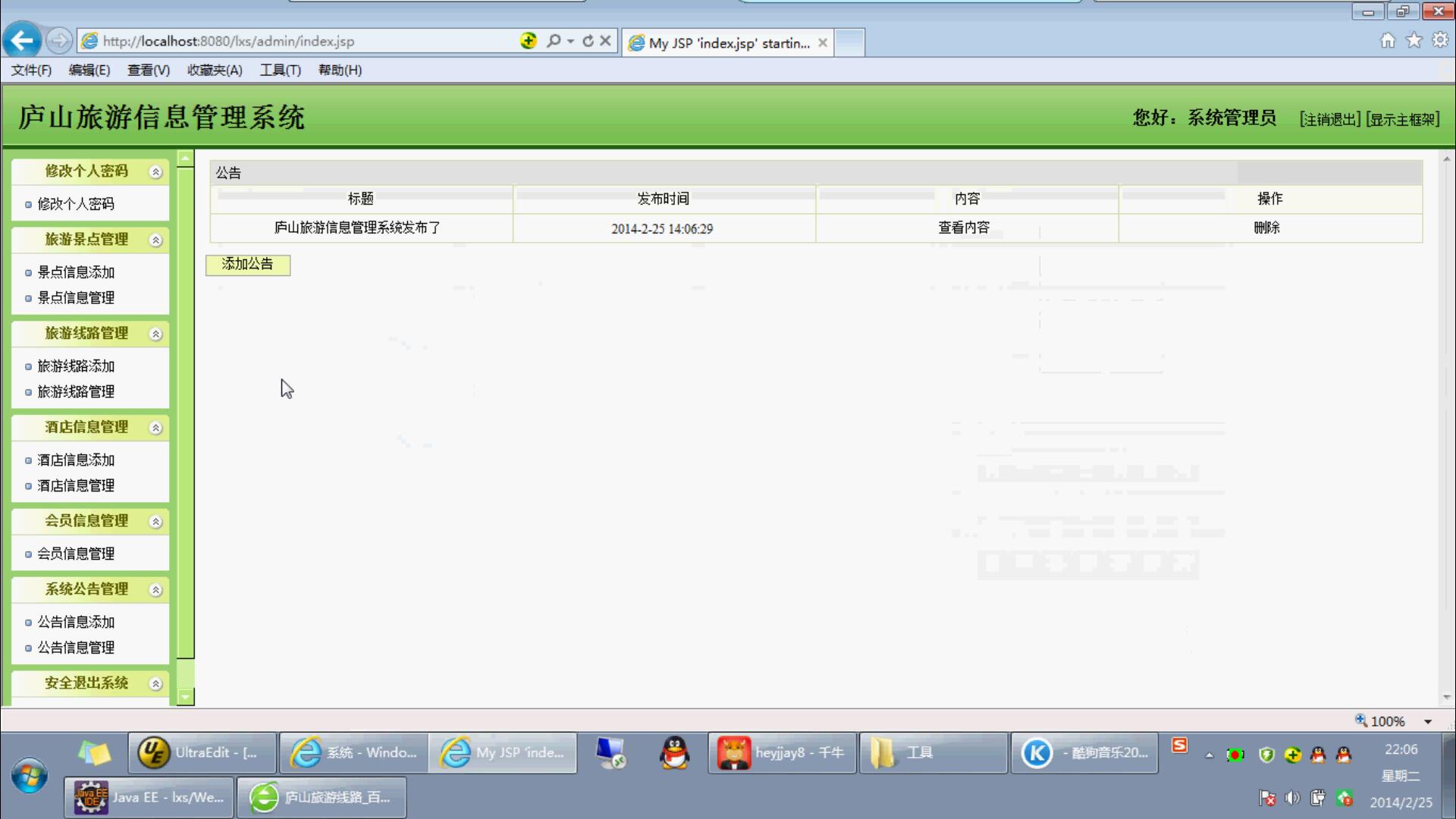
Task: Open 旅游线路添加 sidebar link
Action: click(76, 366)
